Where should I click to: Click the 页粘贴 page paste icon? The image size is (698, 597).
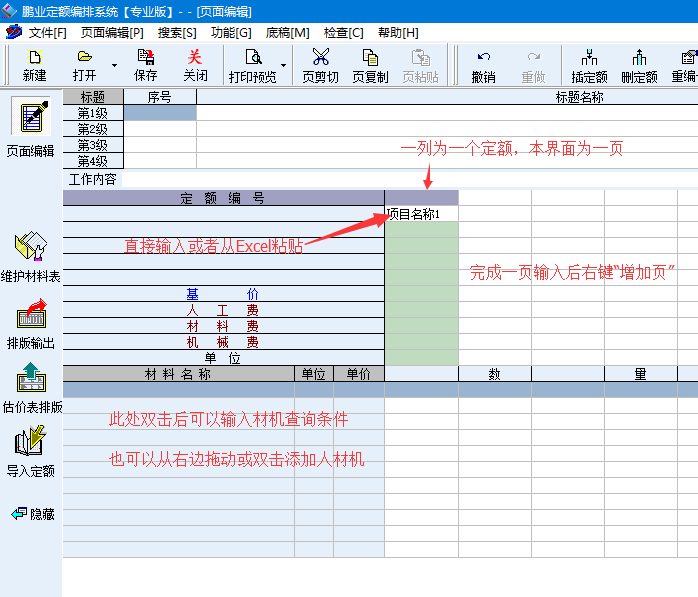pyautogui.click(x=421, y=57)
